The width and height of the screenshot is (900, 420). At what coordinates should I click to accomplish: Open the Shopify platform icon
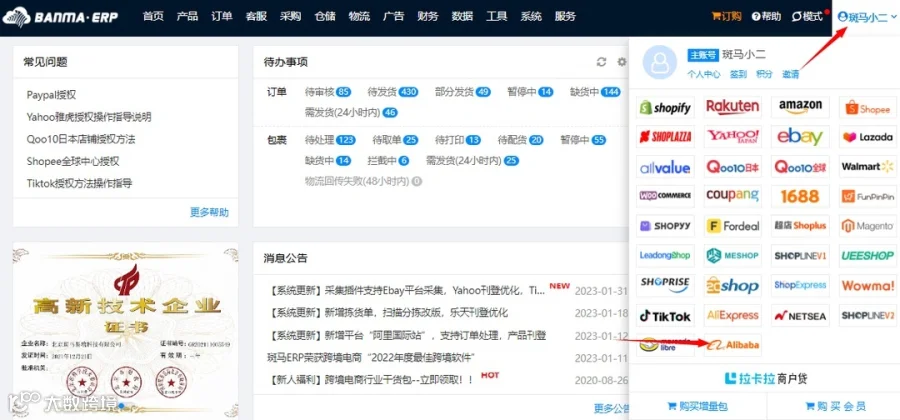665,107
